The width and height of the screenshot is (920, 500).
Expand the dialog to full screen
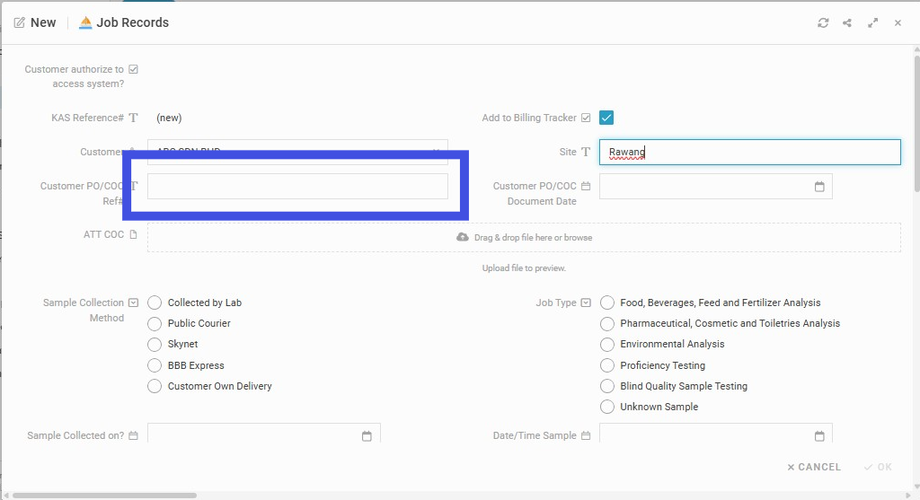click(873, 23)
